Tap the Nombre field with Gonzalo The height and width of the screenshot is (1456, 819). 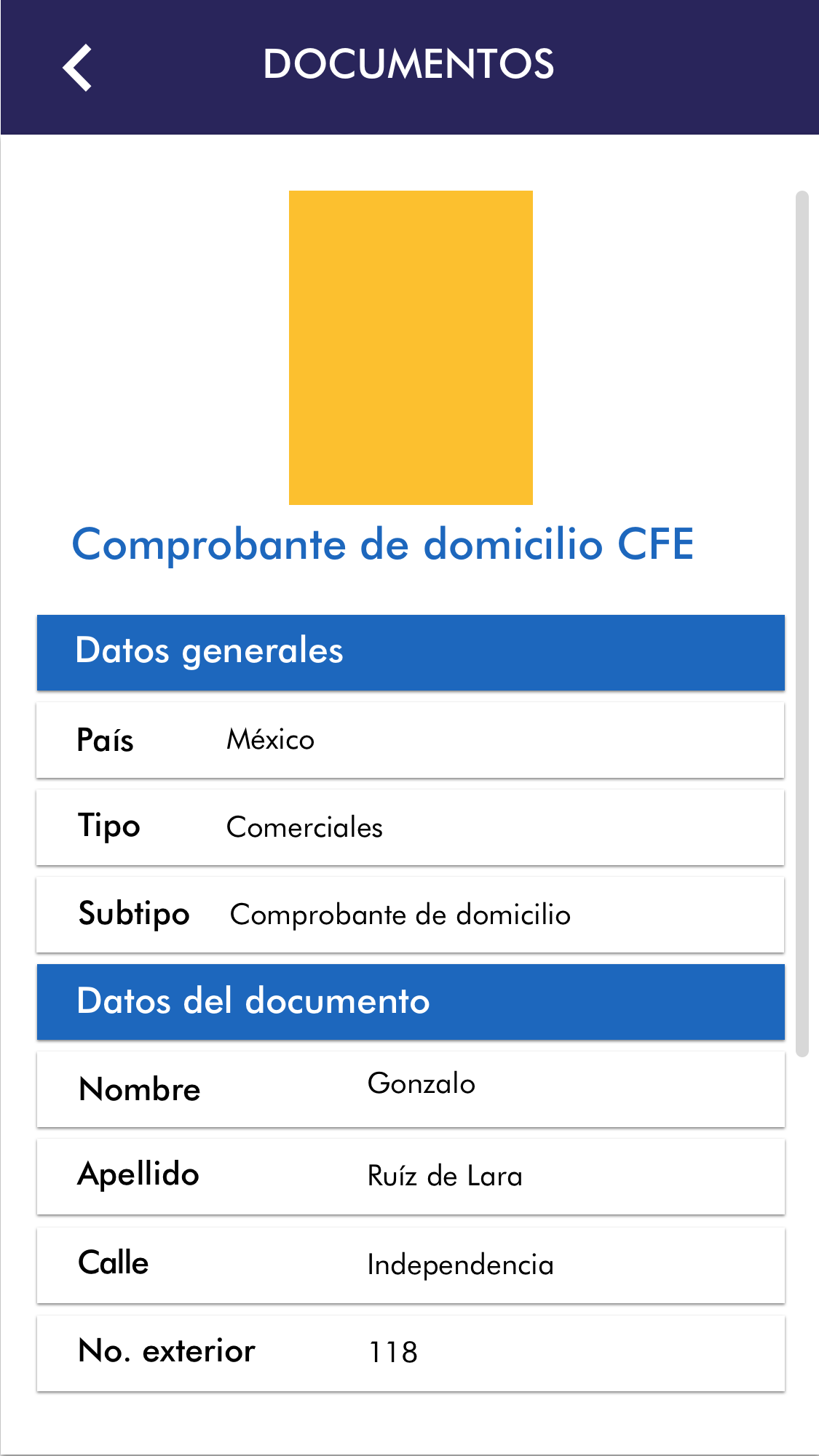point(411,1089)
